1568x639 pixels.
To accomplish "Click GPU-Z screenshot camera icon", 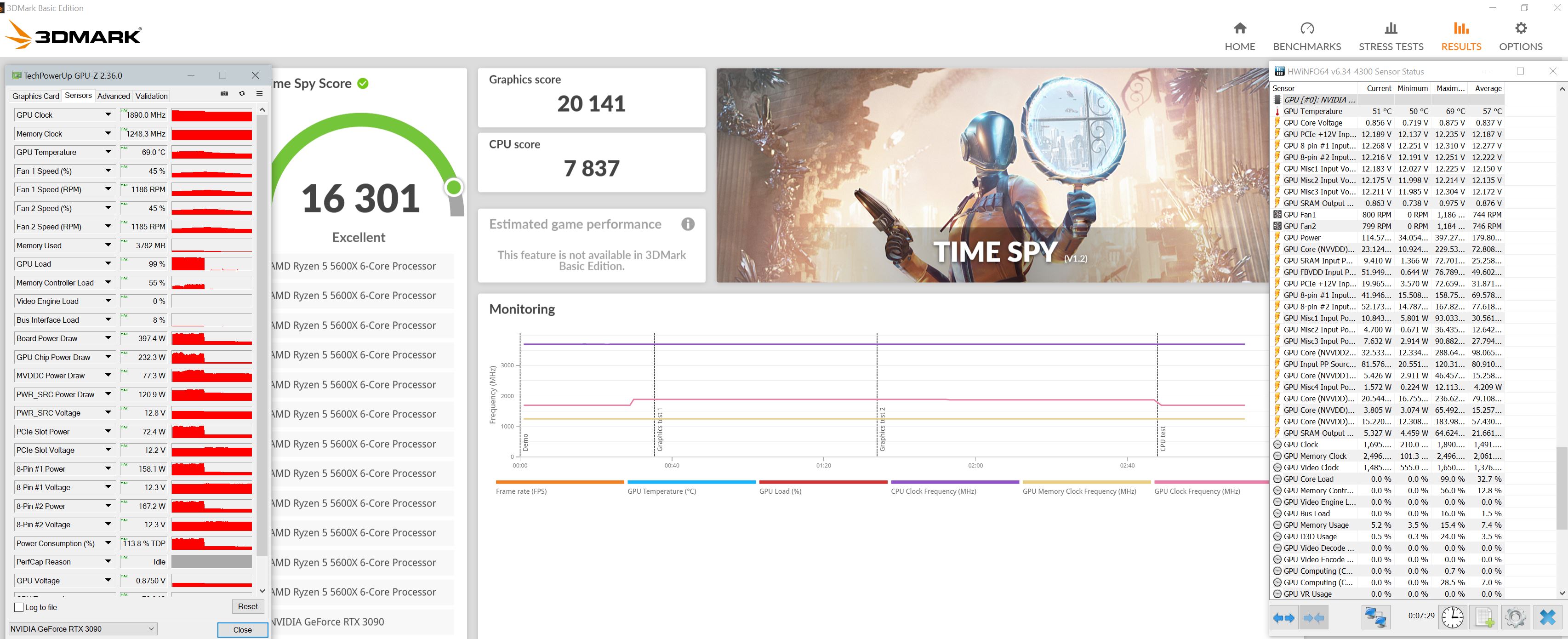I will coord(224,94).
